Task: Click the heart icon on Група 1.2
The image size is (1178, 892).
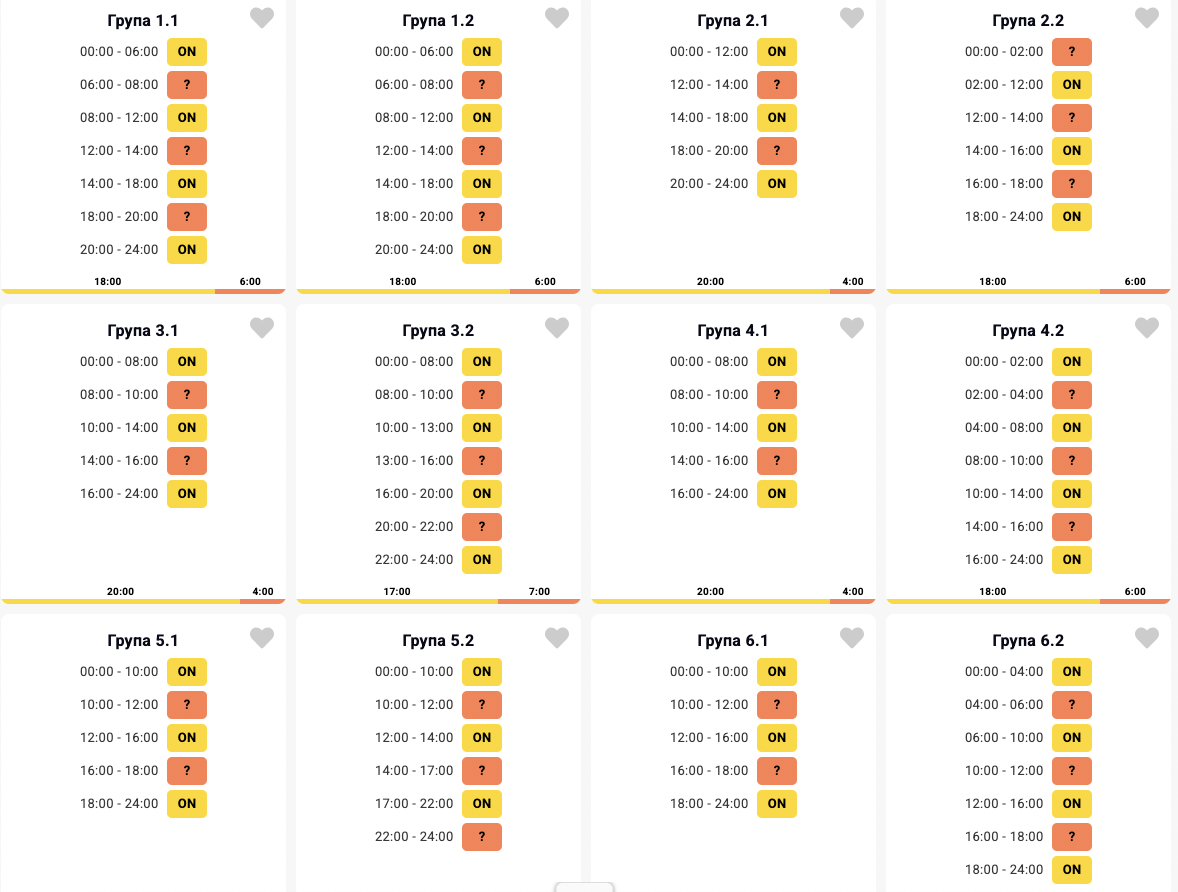Action: click(556, 18)
